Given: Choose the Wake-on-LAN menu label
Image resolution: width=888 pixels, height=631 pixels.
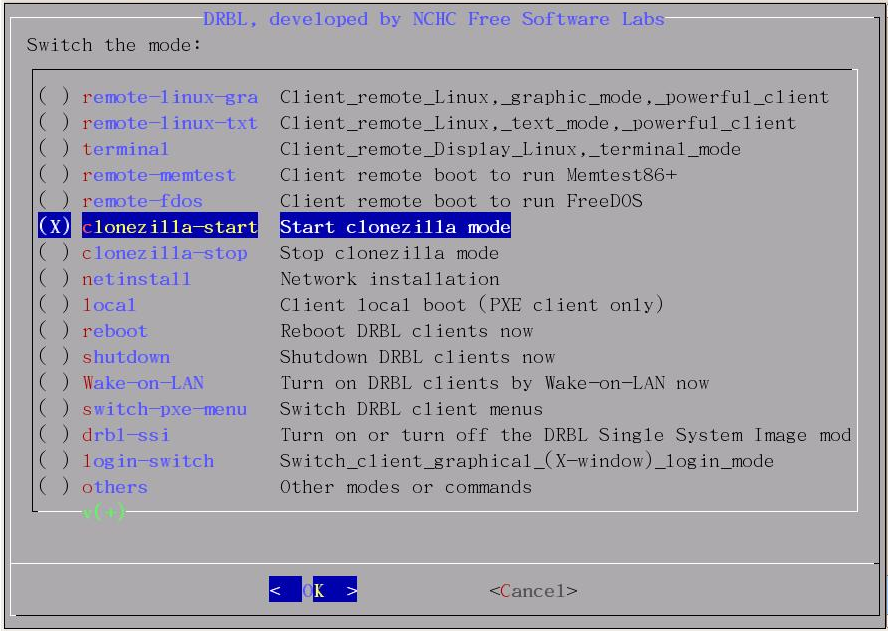Looking at the screenshot, I should [x=143, y=383].
